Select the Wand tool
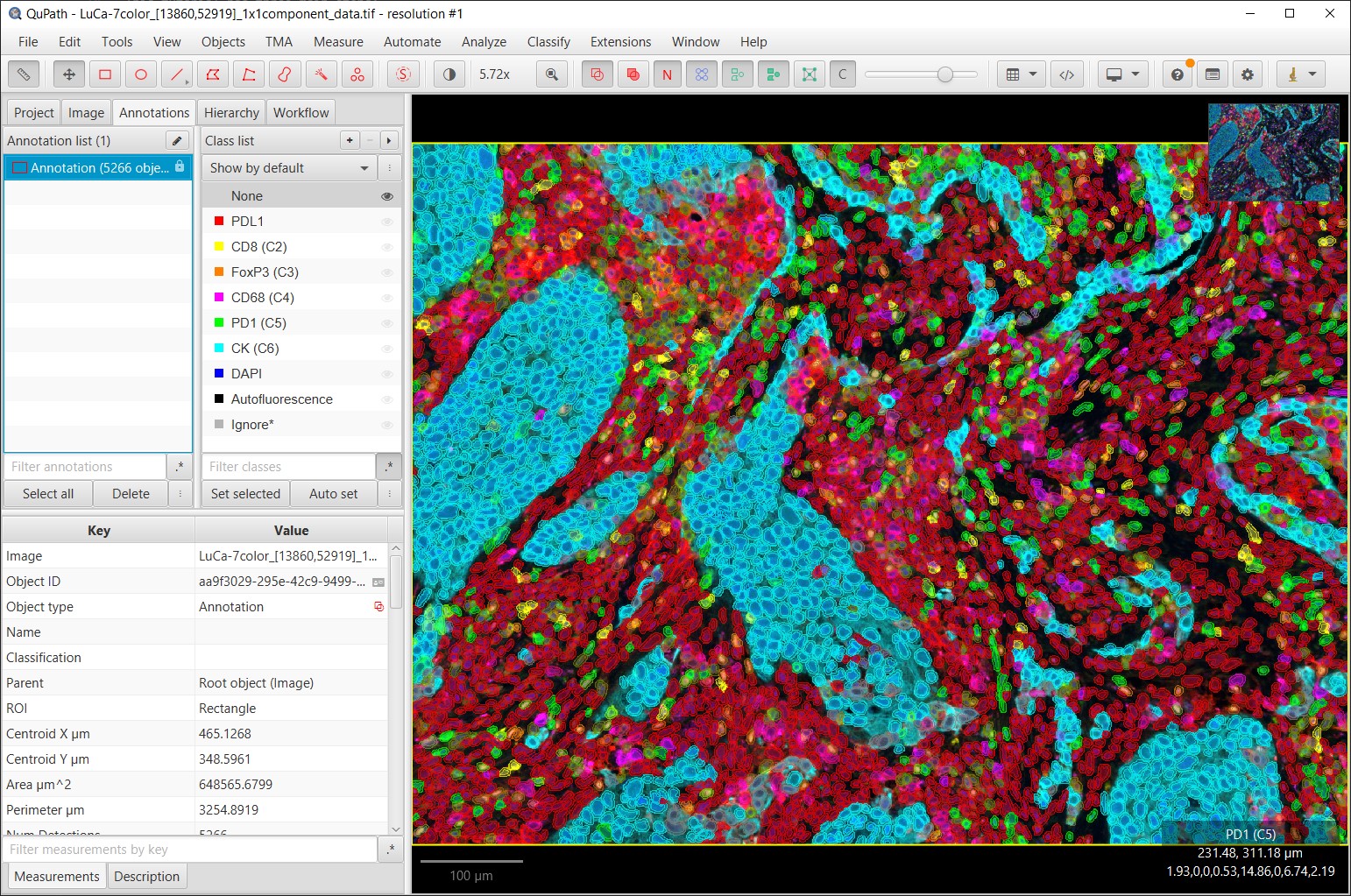 tap(321, 74)
